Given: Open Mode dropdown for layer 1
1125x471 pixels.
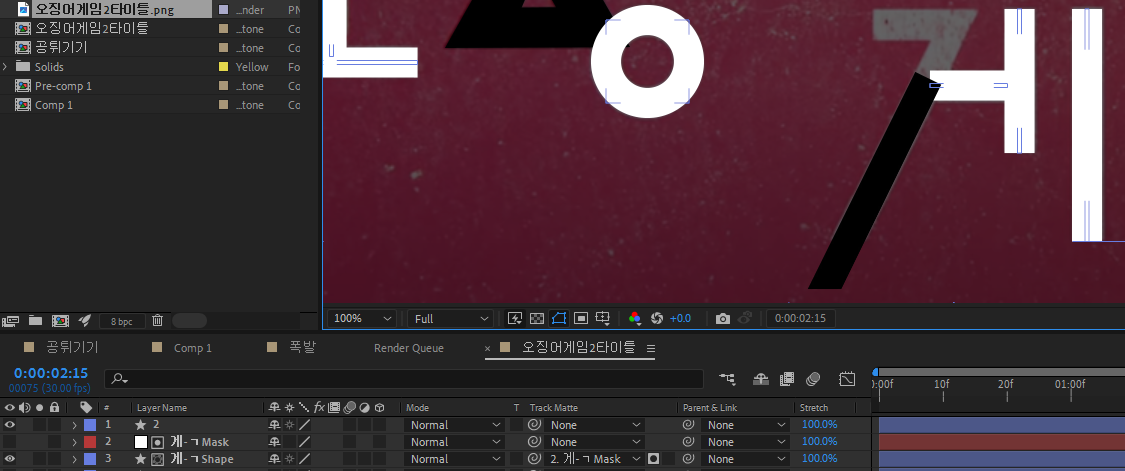Looking at the screenshot, I should (x=455, y=425).
